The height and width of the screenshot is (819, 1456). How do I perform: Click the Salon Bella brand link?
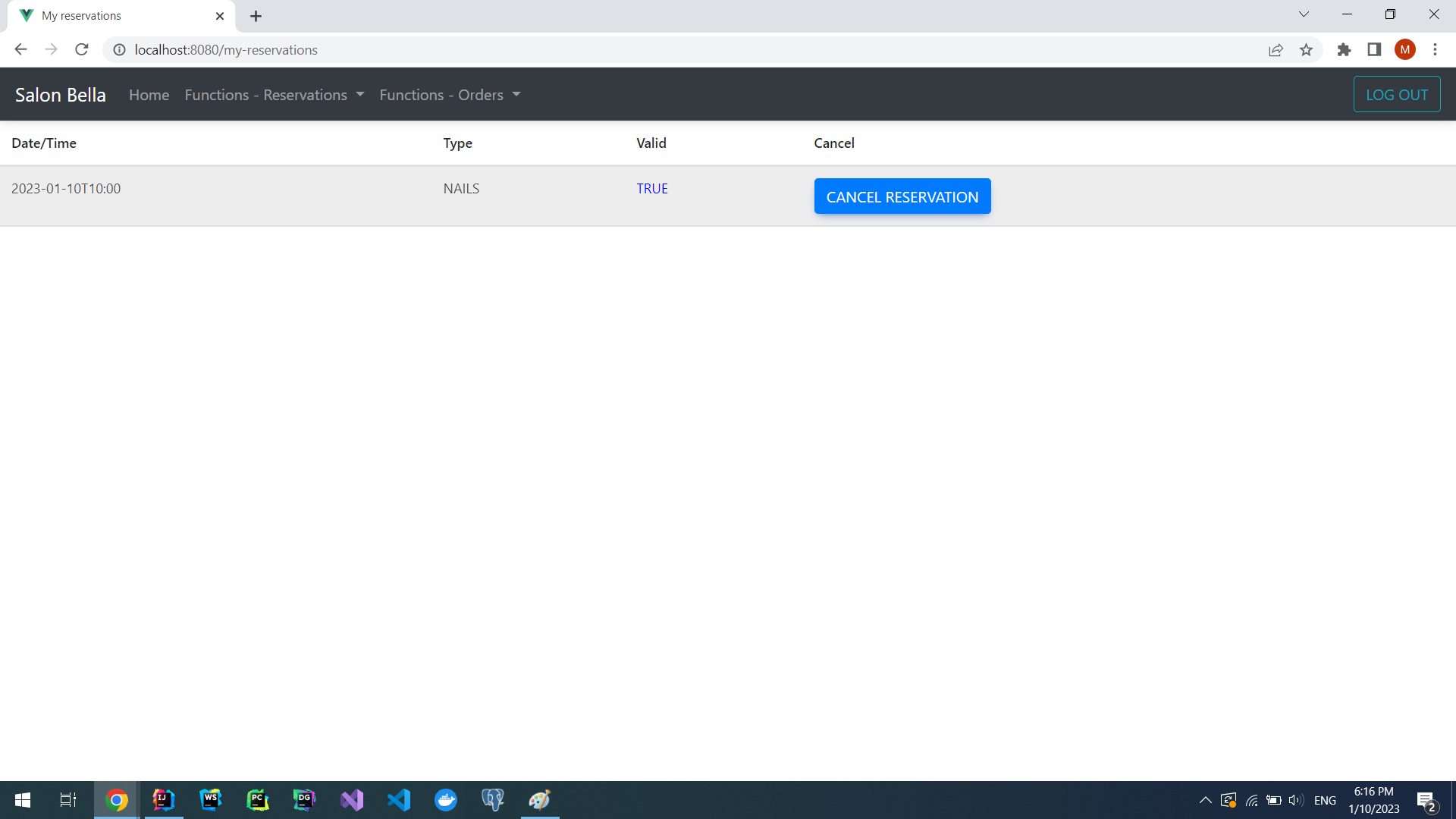coord(61,95)
